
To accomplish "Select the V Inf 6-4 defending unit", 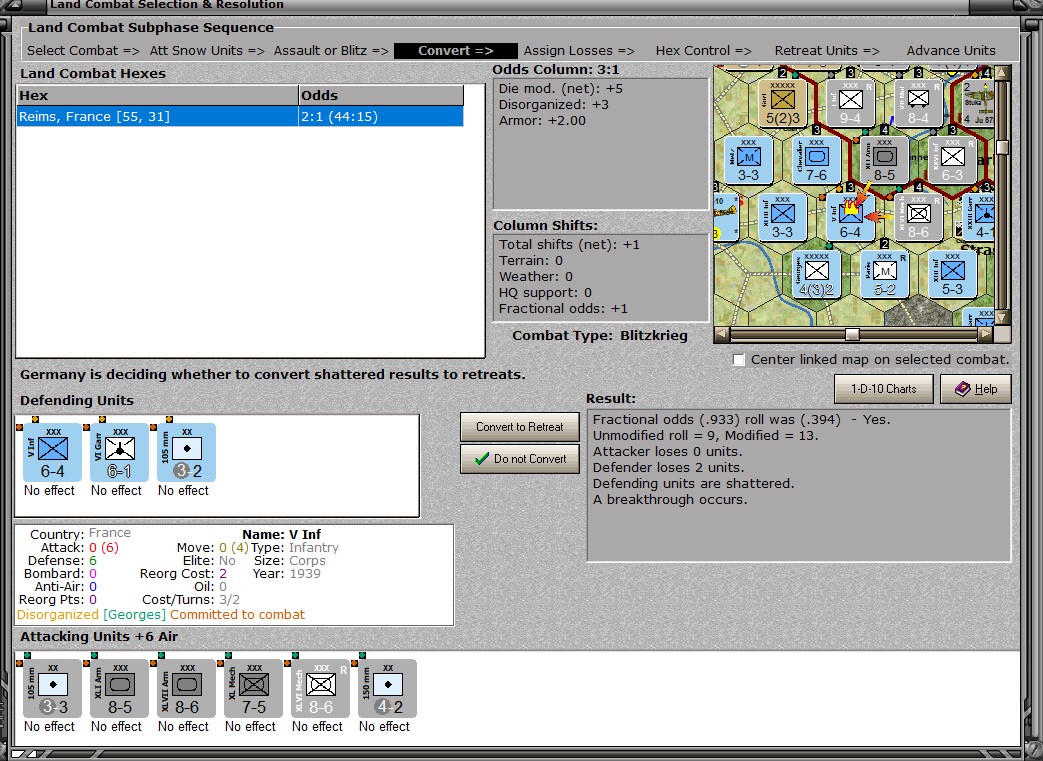I will (x=53, y=452).
